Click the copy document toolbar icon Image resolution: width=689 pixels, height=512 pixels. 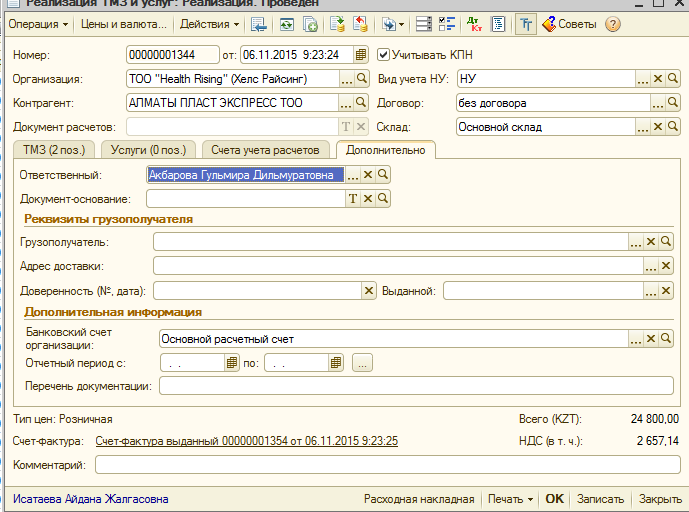tap(310, 24)
